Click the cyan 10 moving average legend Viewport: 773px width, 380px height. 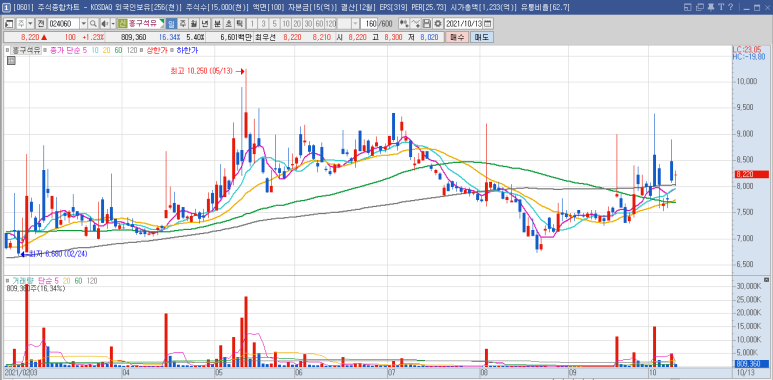(95, 50)
